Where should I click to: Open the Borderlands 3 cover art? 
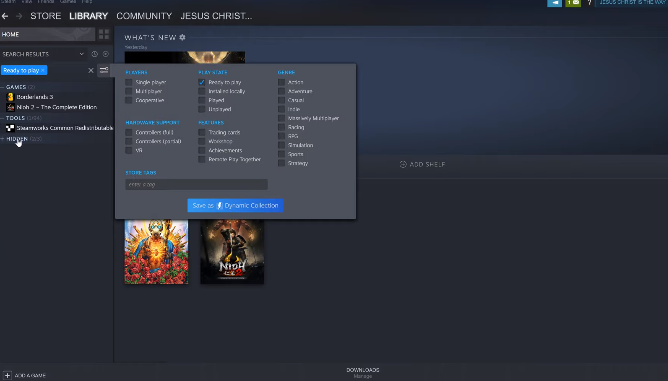(x=156, y=252)
